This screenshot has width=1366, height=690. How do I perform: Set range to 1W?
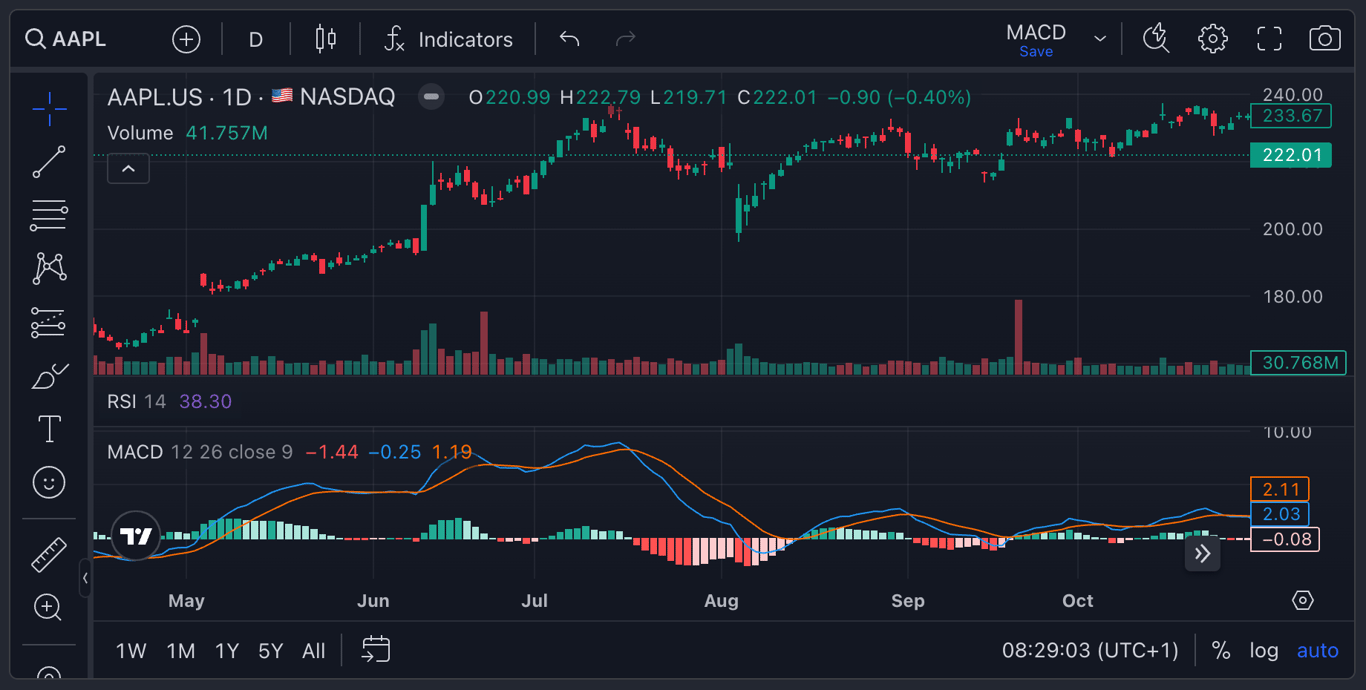(131, 651)
